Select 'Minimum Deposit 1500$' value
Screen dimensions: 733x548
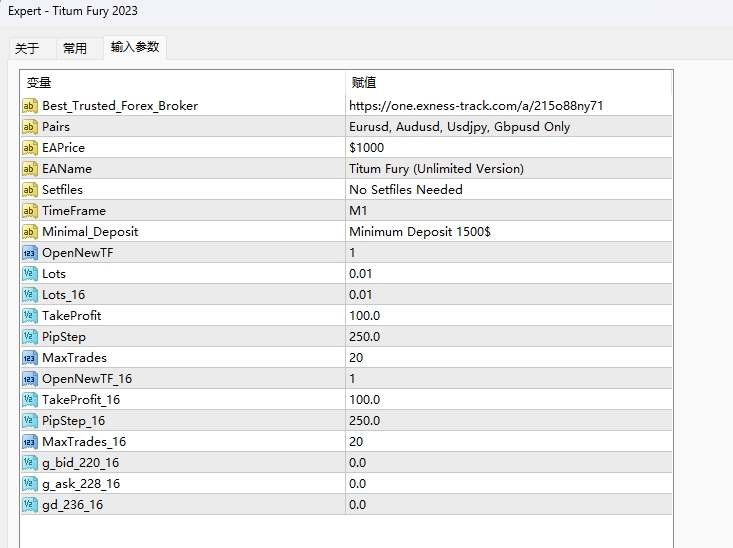click(x=420, y=232)
